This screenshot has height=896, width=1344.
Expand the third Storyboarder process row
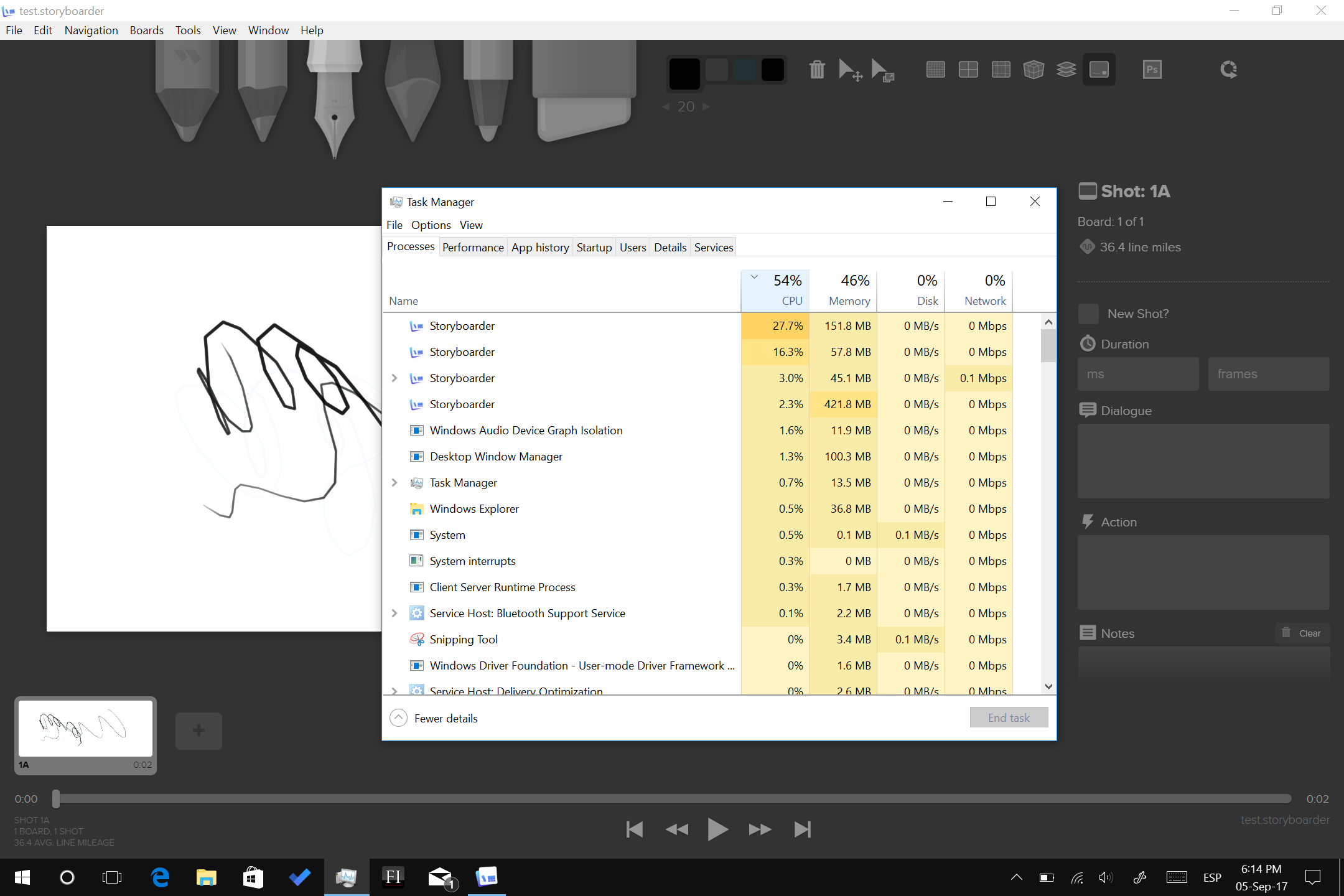click(394, 378)
